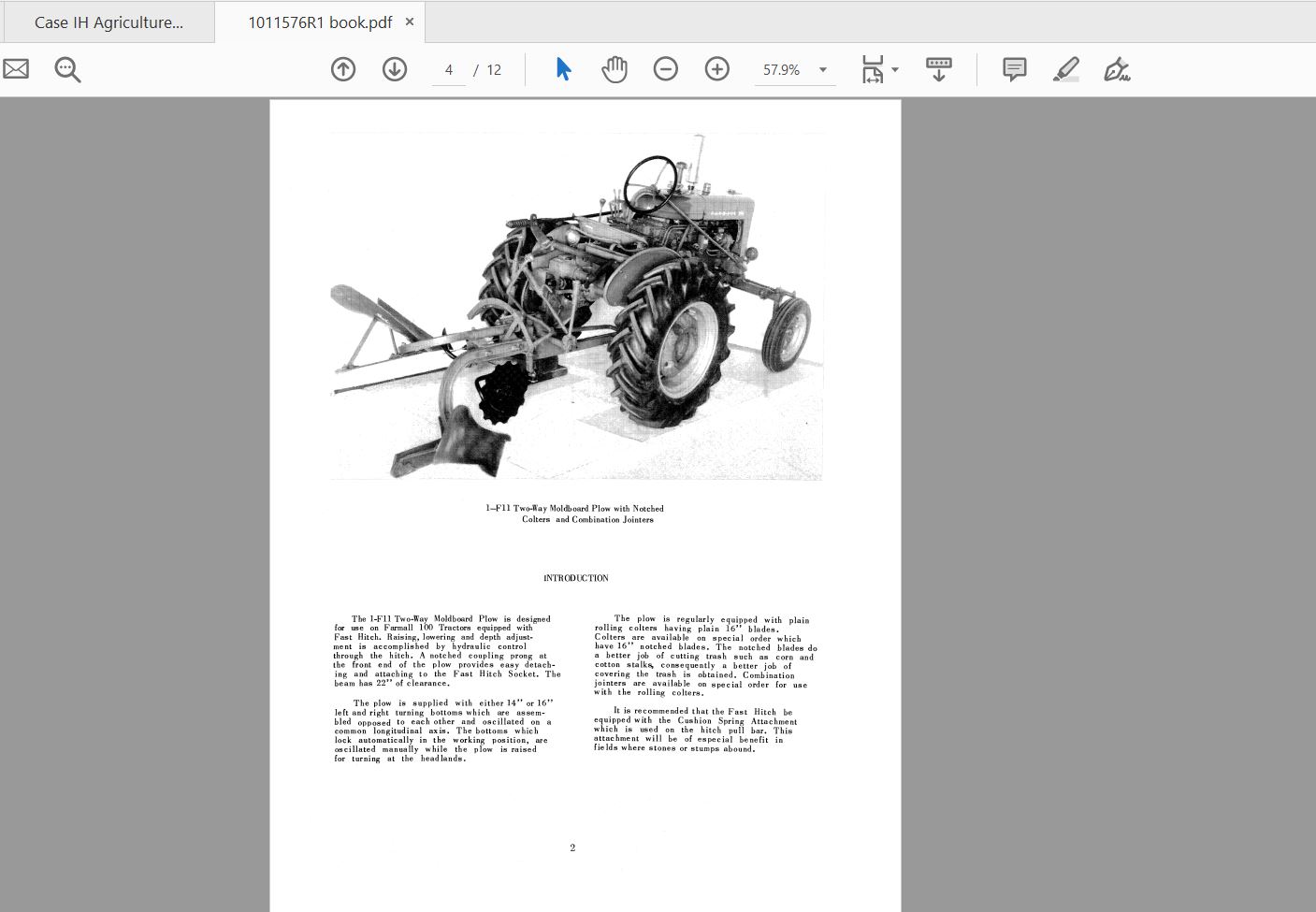This screenshot has width=1316, height=912.
Task: Zoom in with the plus button
Action: point(717,69)
